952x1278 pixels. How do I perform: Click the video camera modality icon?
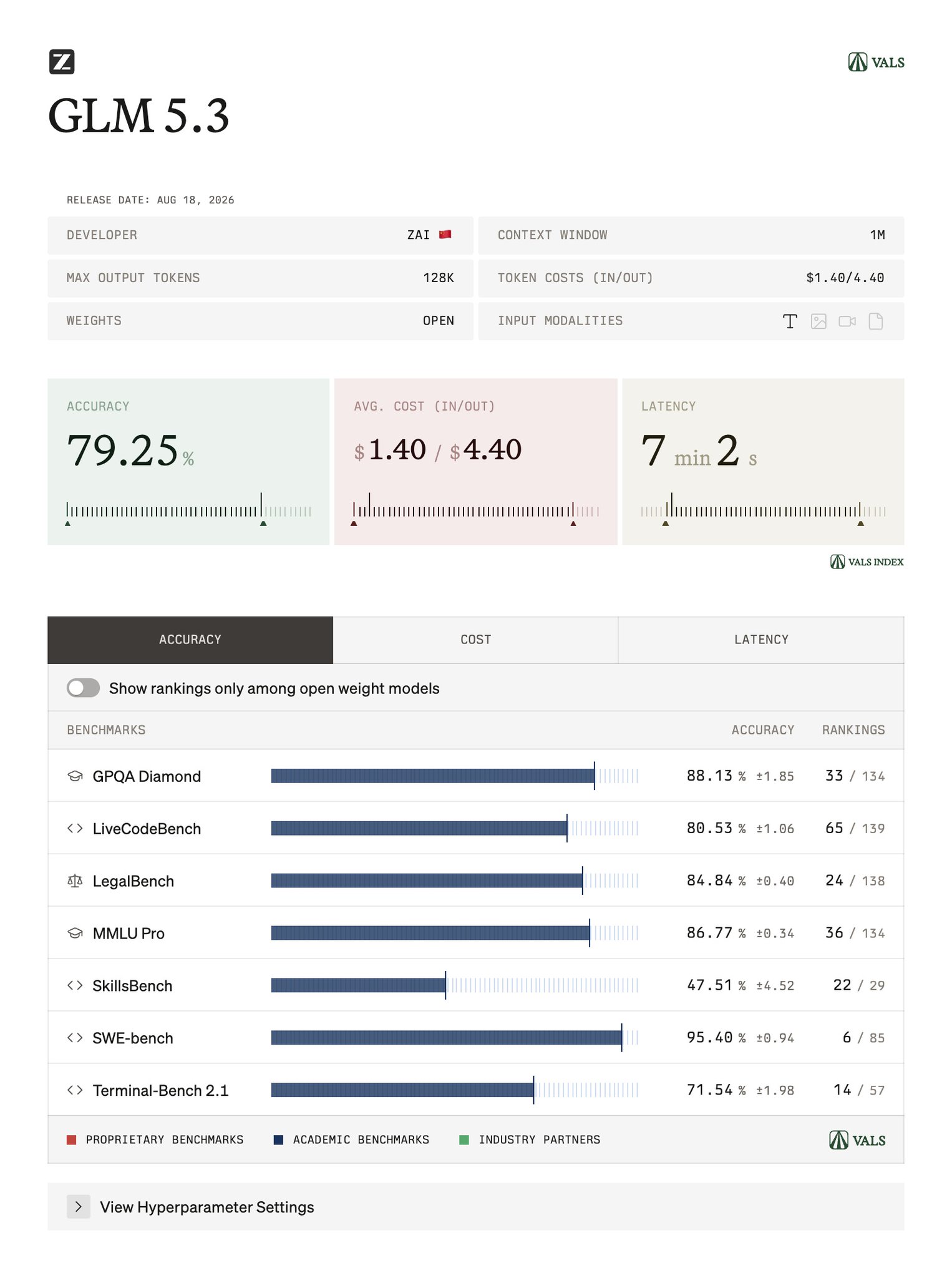(847, 321)
